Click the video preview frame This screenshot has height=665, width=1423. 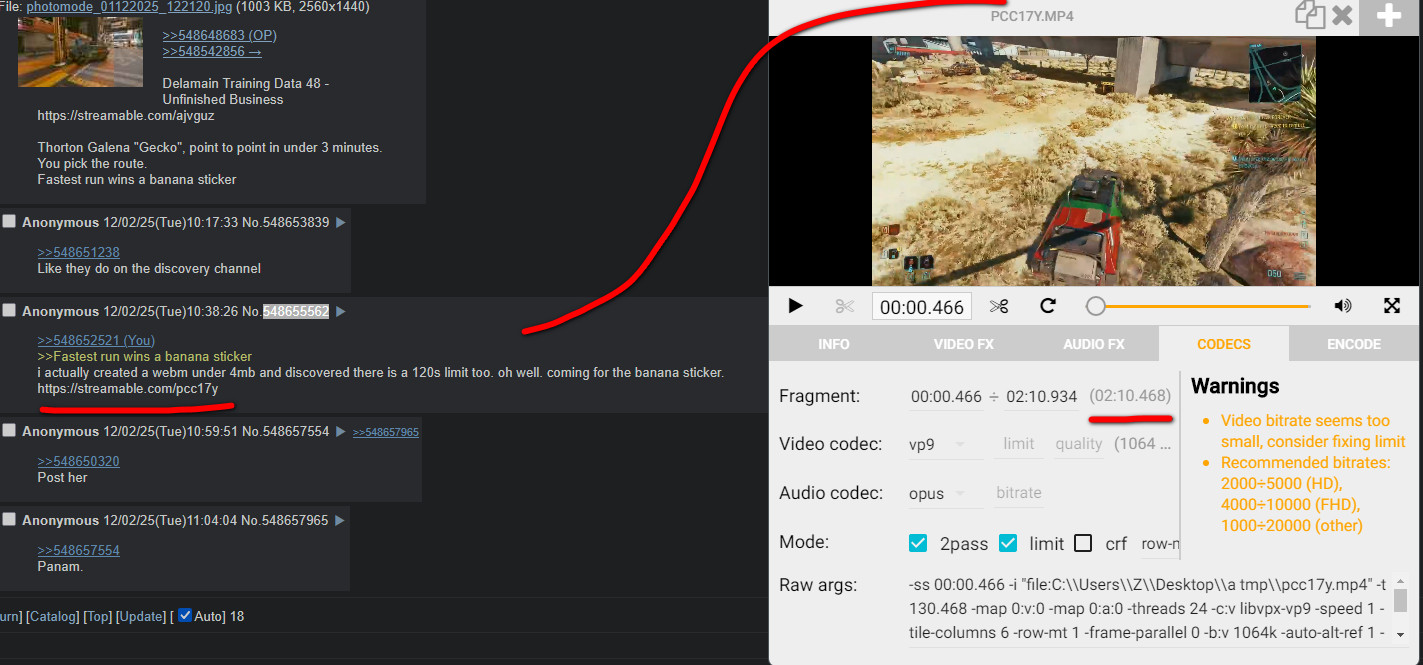click(1094, 161)
